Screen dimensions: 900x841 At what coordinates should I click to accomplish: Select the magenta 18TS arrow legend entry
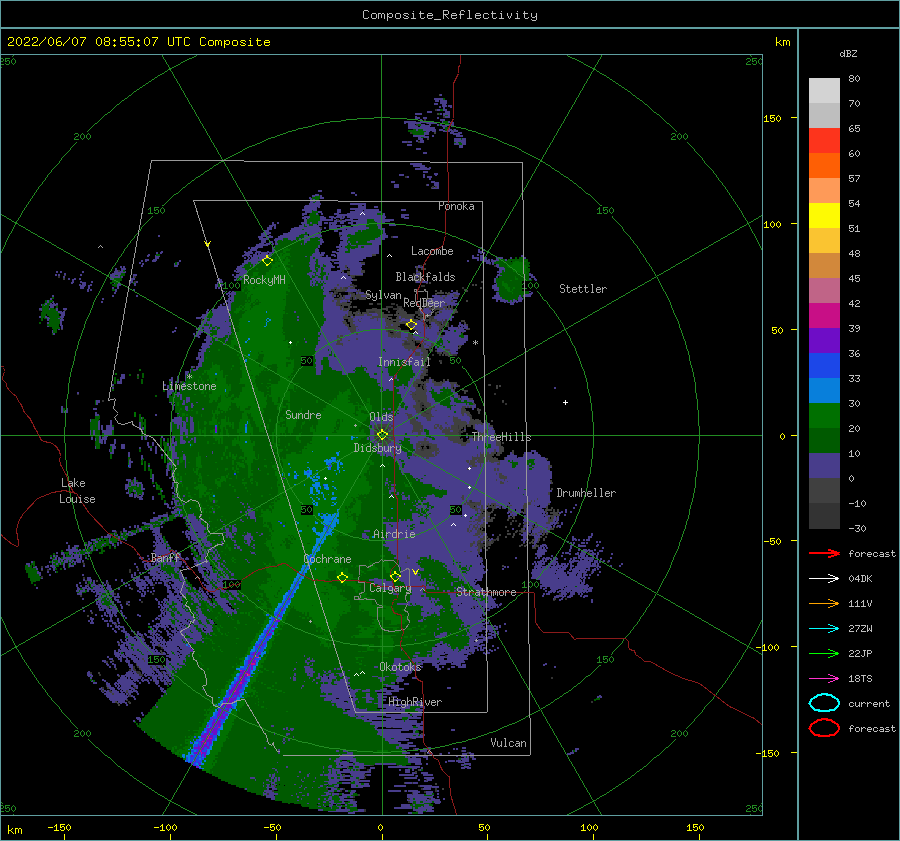coord(824,679)
